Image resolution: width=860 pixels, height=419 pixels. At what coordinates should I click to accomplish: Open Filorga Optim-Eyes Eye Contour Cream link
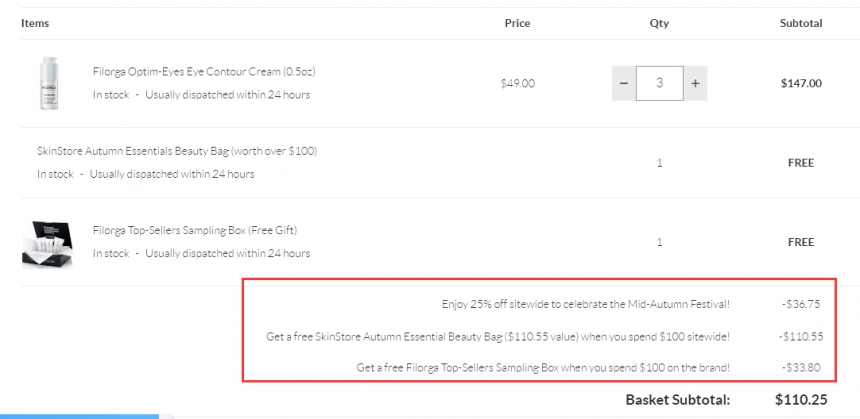point(204,72)
